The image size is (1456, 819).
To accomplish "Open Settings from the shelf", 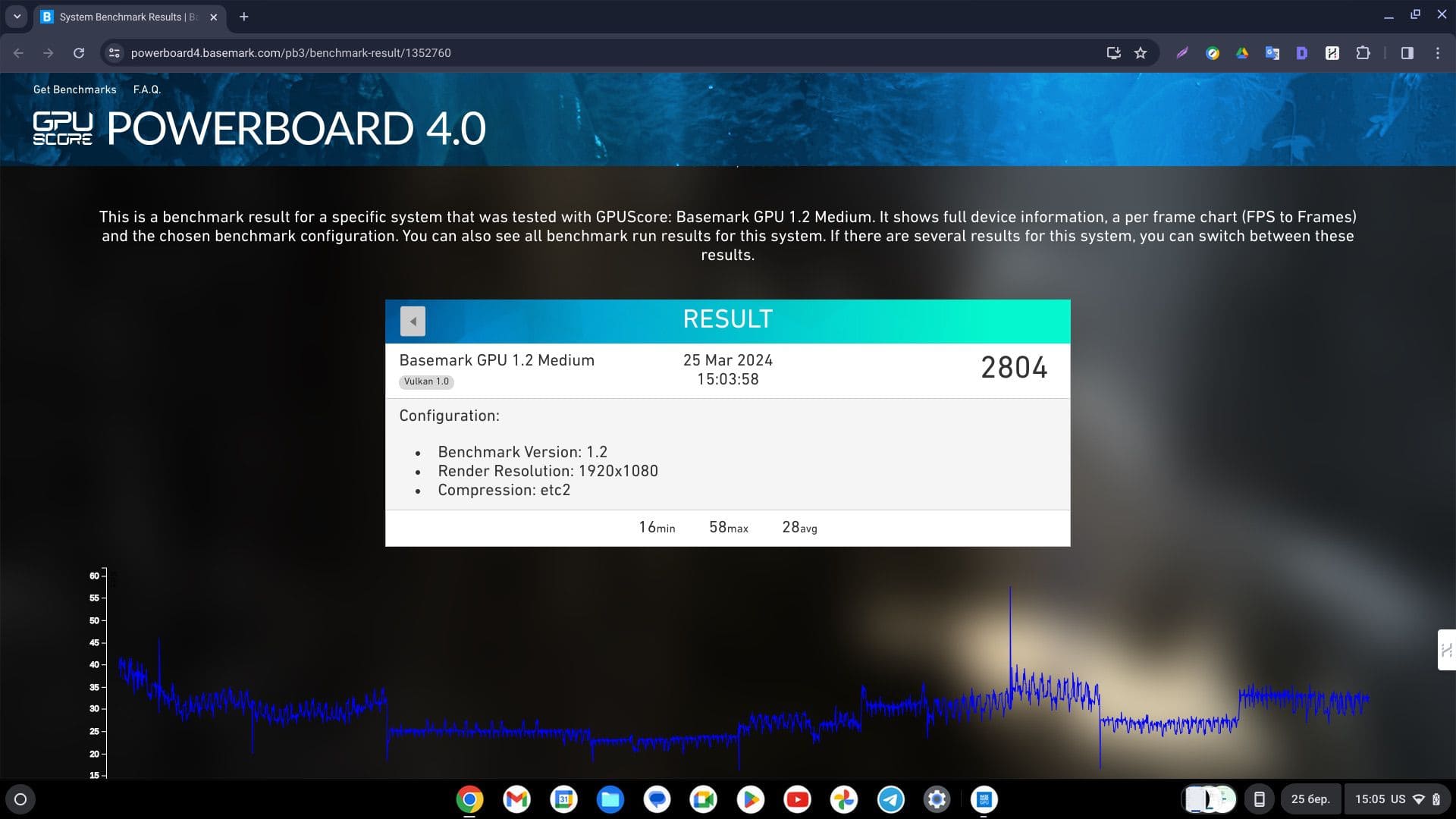I will 937,799.
